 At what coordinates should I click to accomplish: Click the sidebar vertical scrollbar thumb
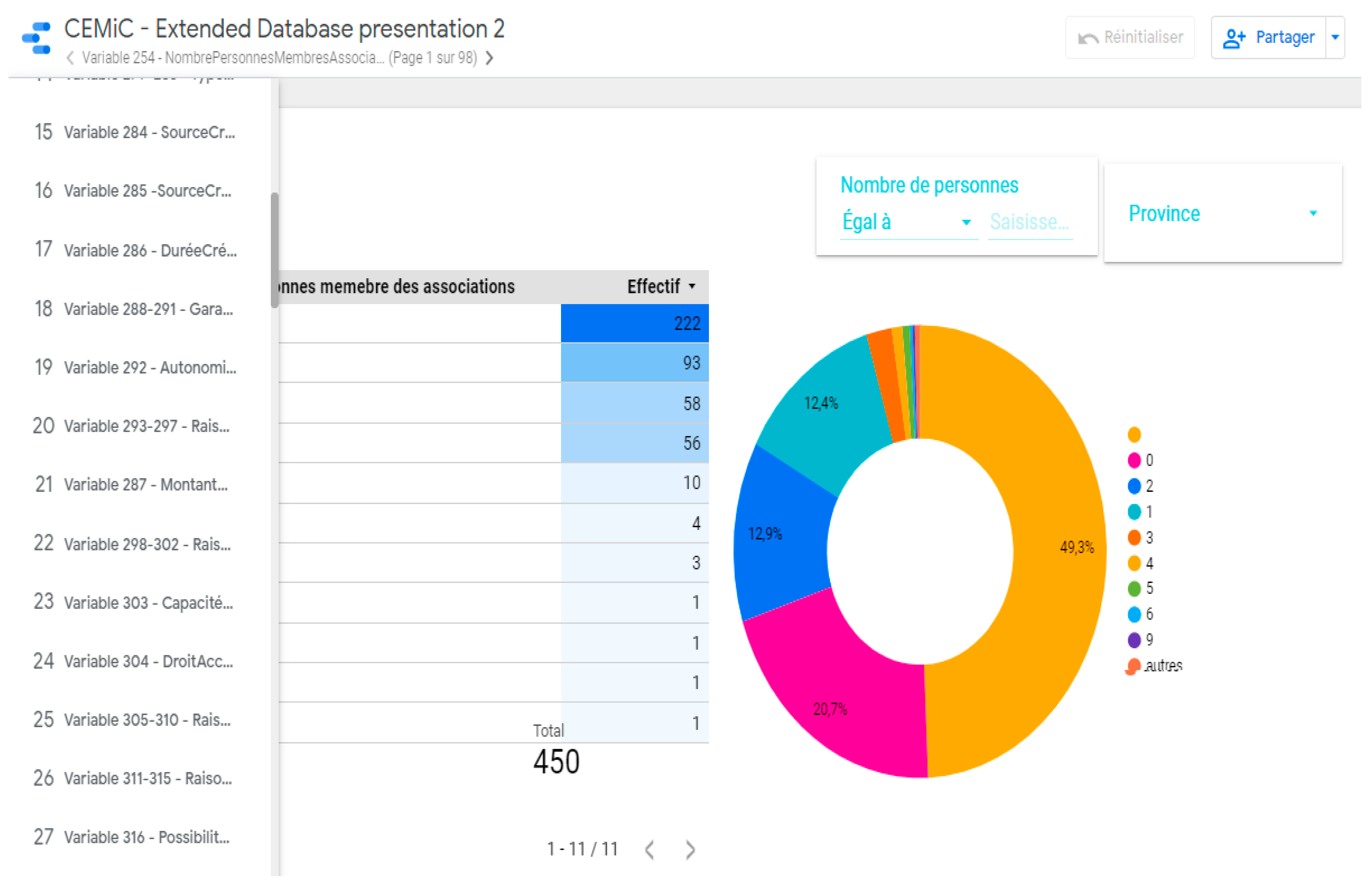275,250
